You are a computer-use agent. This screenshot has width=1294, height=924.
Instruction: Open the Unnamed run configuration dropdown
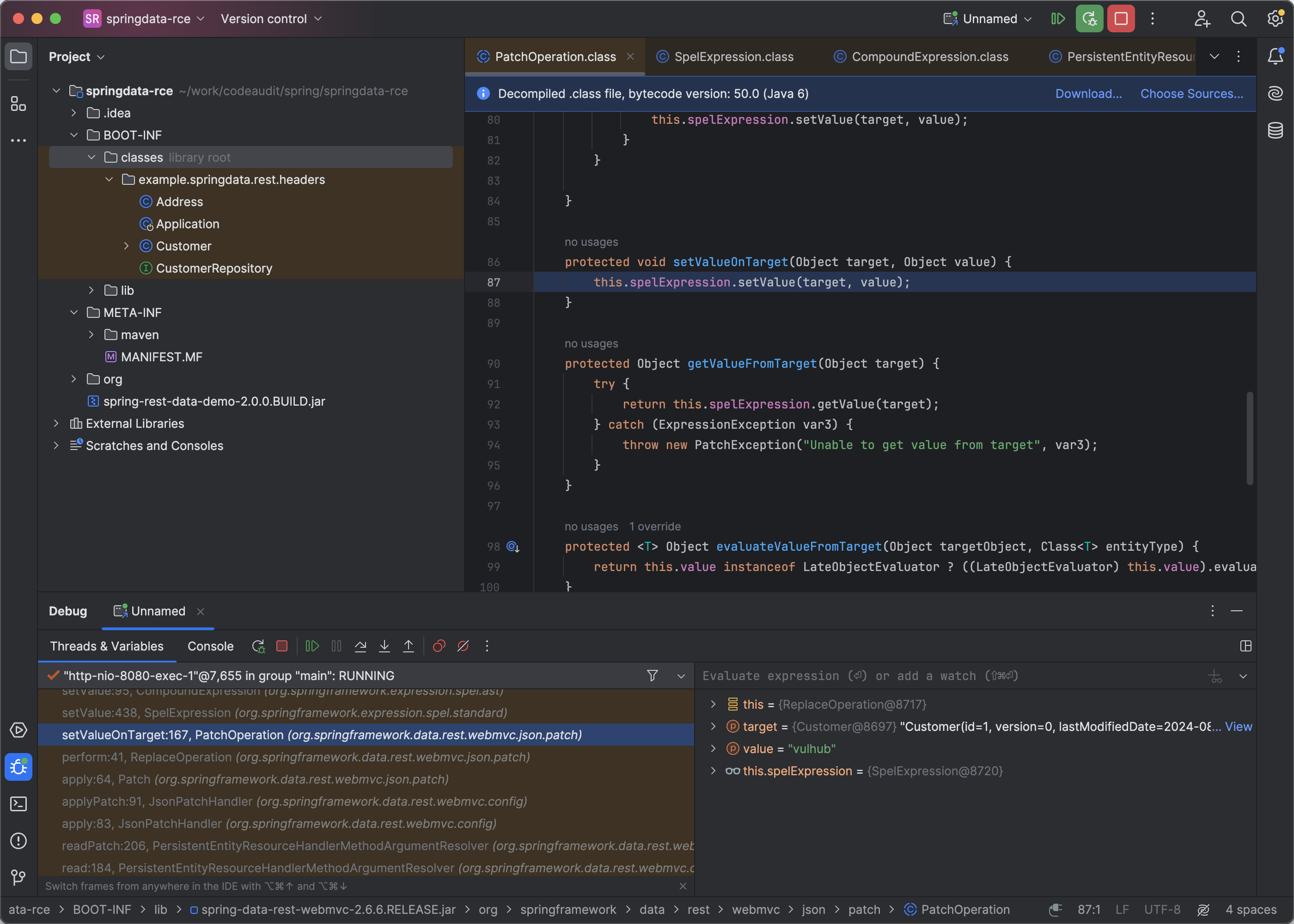click(x=988, y=19)
